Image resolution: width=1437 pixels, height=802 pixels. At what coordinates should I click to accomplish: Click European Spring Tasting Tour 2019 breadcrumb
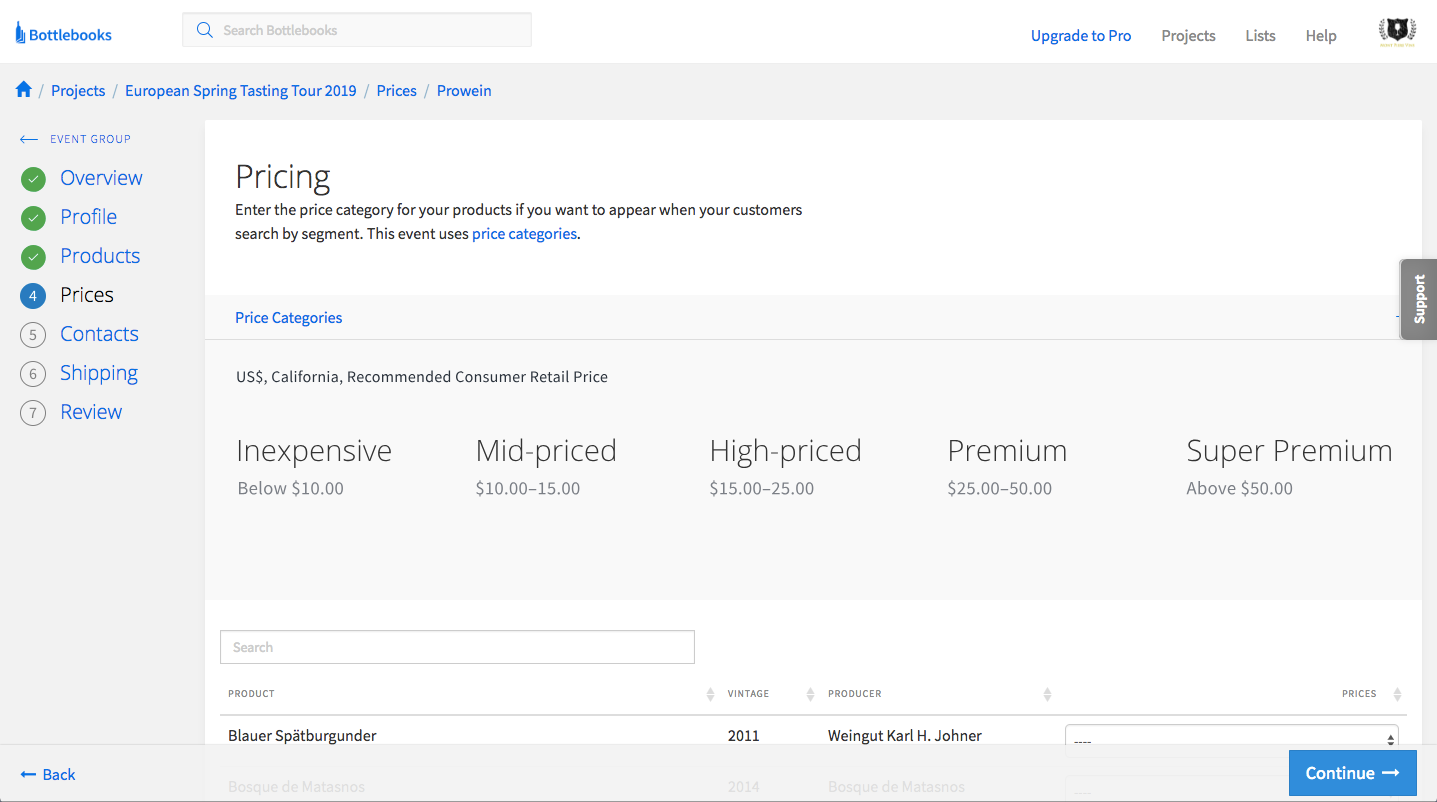click(x=241, y=91)
